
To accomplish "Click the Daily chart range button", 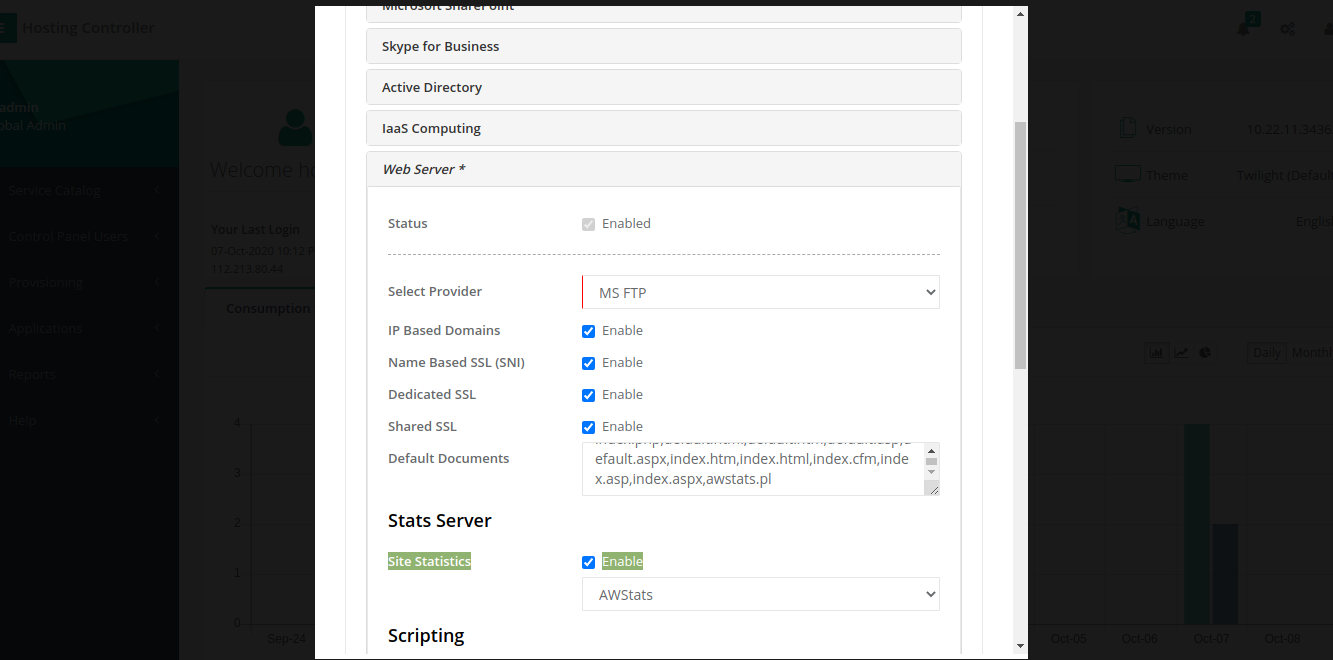I will pyautogui.click(x=1266, y=352).
